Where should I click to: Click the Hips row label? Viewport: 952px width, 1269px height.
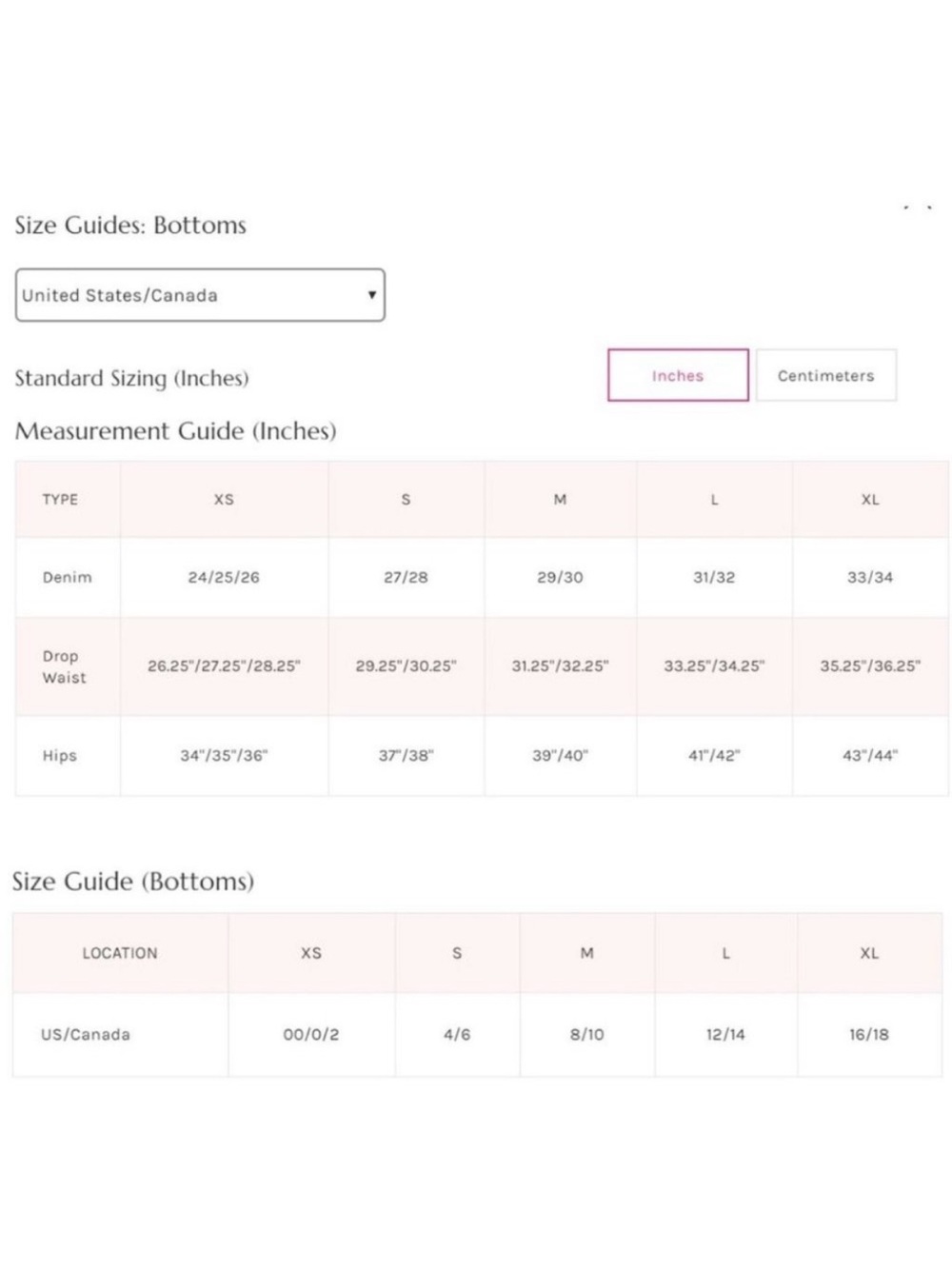[59, 756]
